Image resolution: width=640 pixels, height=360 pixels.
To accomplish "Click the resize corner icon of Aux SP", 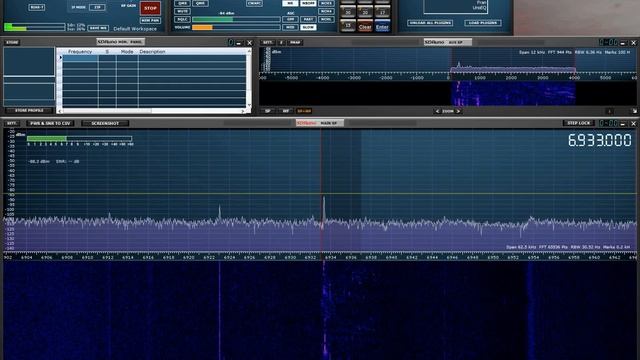I will point(634,111).
